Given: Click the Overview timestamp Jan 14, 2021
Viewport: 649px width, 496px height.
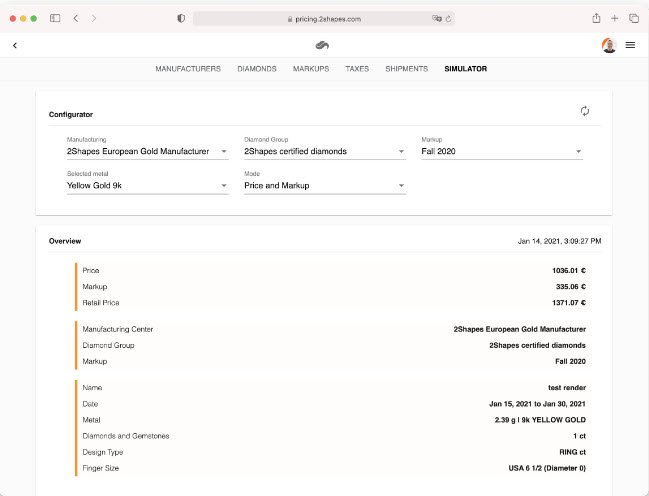Looking at the screenshot, I should (559, 241).
